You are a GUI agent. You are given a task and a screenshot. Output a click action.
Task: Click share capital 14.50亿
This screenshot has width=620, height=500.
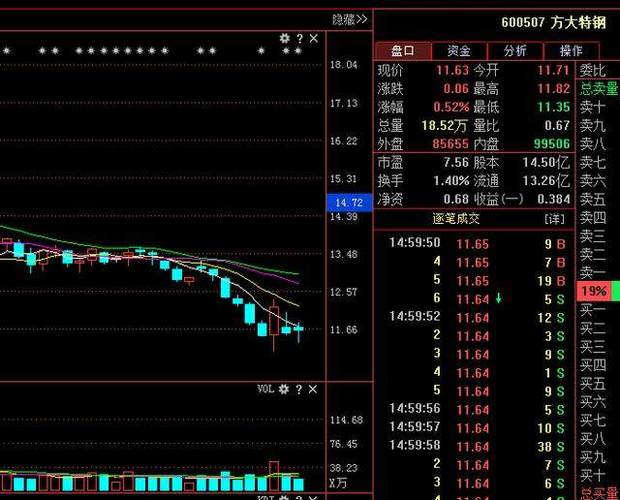pos(546,162)
